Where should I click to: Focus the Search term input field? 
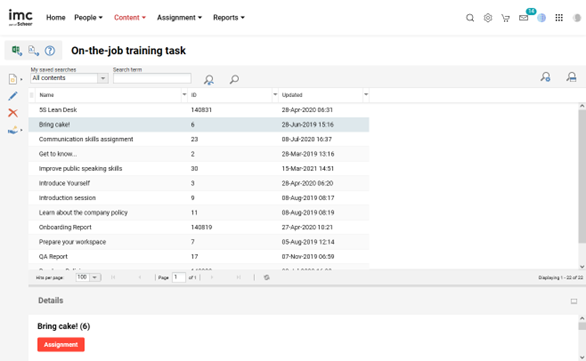click(152, 78)
